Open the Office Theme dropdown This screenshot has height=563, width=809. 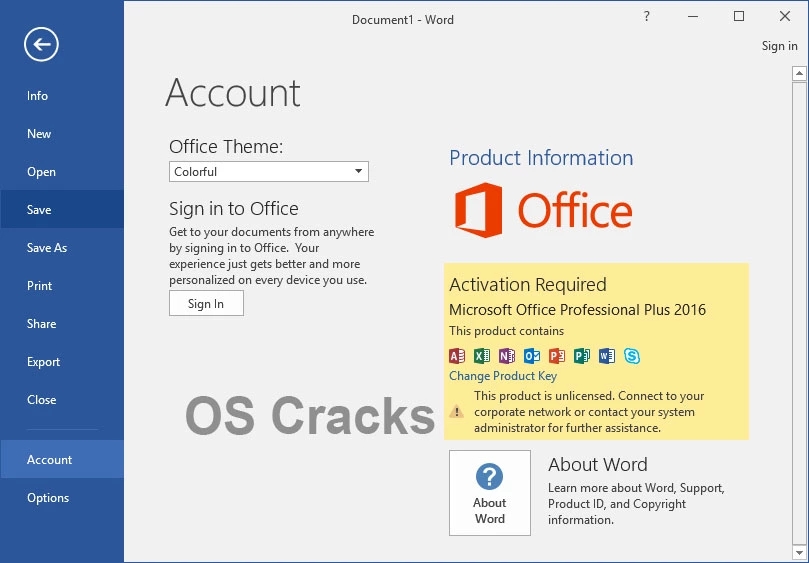tap(269, 172)
